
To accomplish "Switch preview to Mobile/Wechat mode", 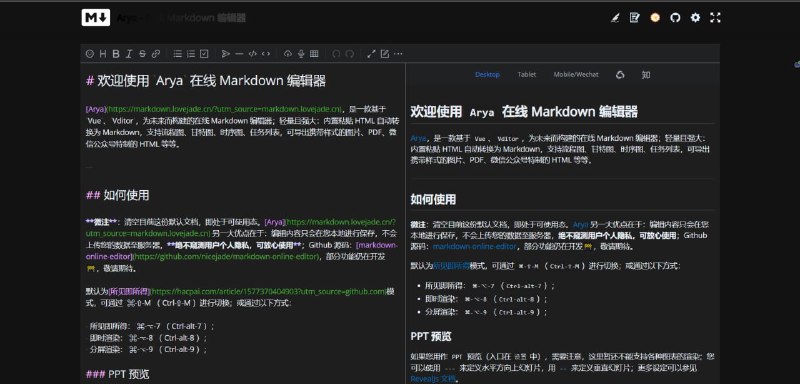I will 576,74.
